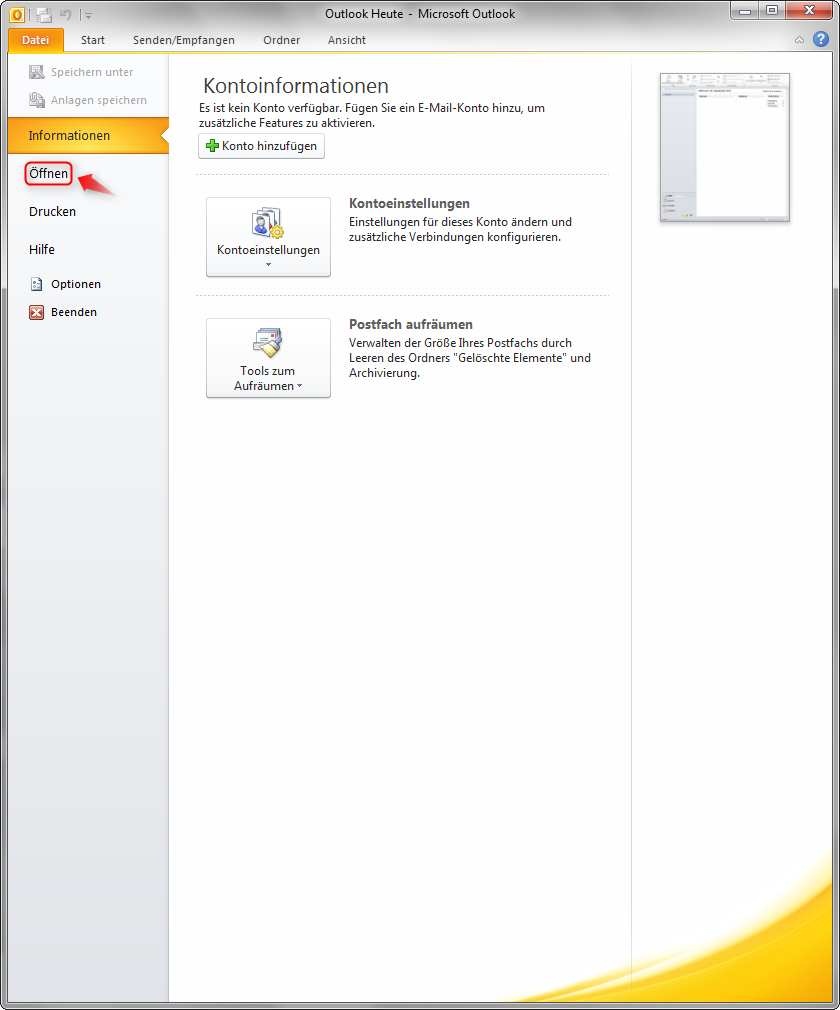
Task: Click the Outlook program icon in title bar
Action: point(15,14)
